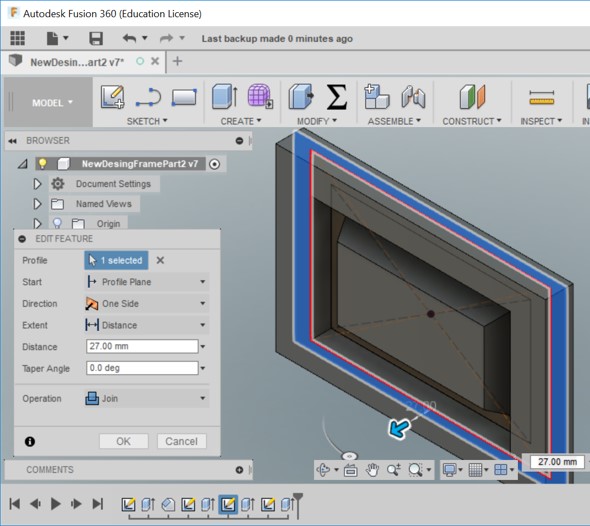Click the floating 27.00 mm canvas field

(557, 462)
